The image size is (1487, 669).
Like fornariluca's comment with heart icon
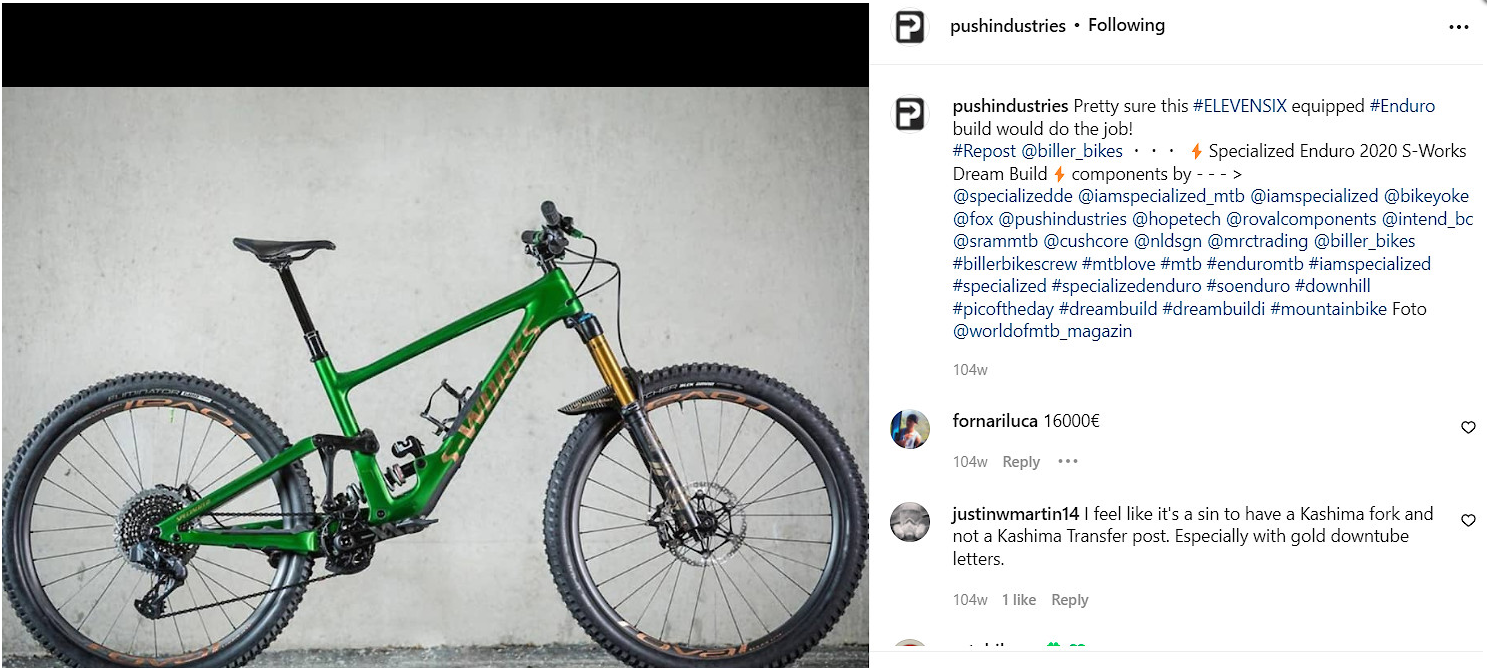point(1468,428)
